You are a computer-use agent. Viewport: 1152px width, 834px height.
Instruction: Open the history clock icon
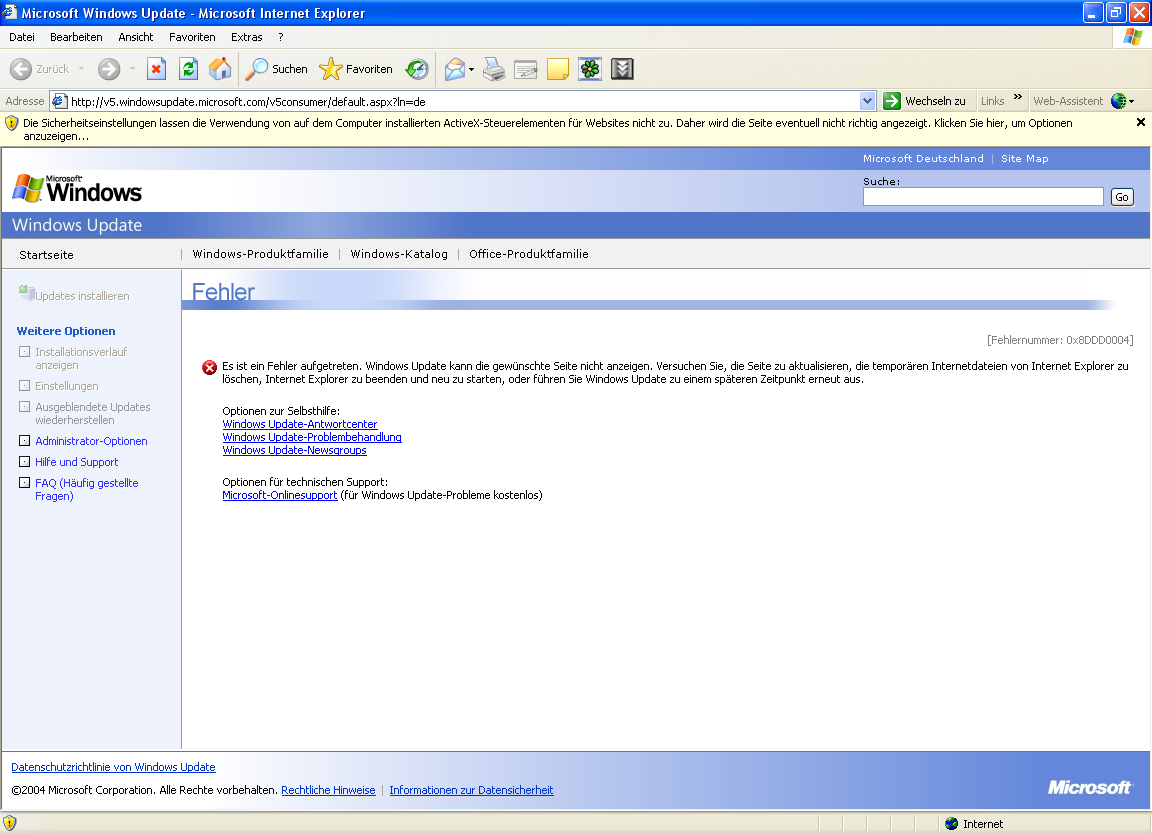pos(417,69)
